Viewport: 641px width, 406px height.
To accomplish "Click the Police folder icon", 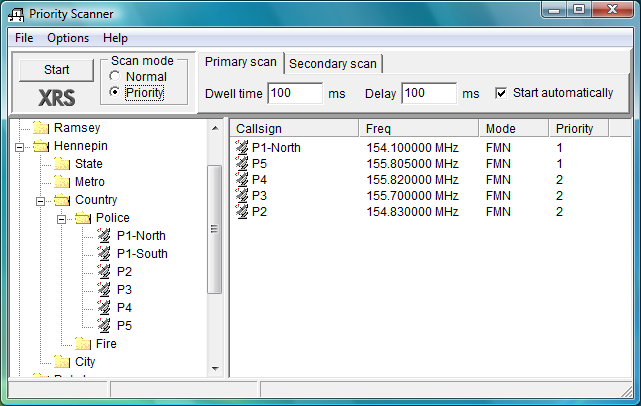I will tap(83, 218).
